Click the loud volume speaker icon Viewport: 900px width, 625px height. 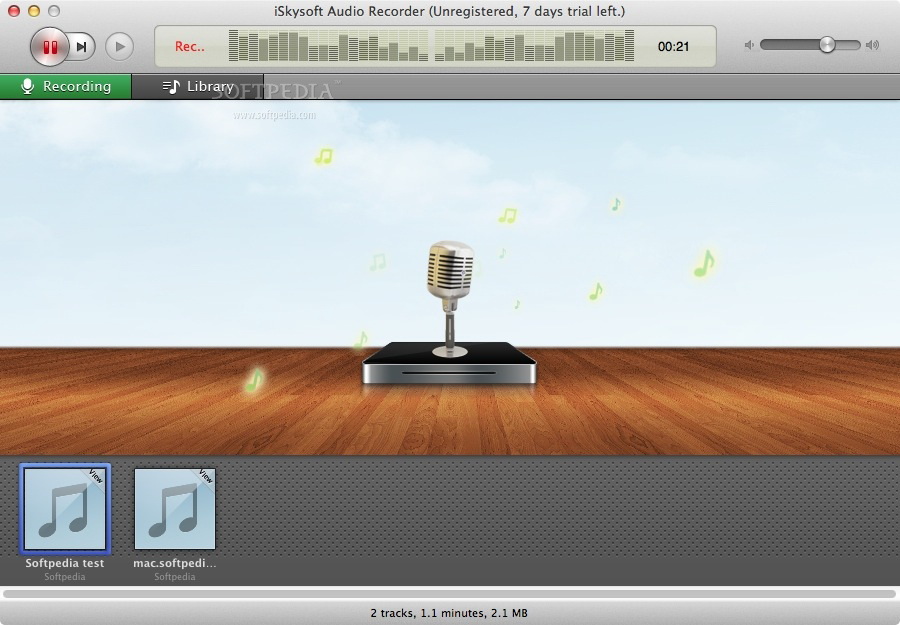[x=872, y=45]
